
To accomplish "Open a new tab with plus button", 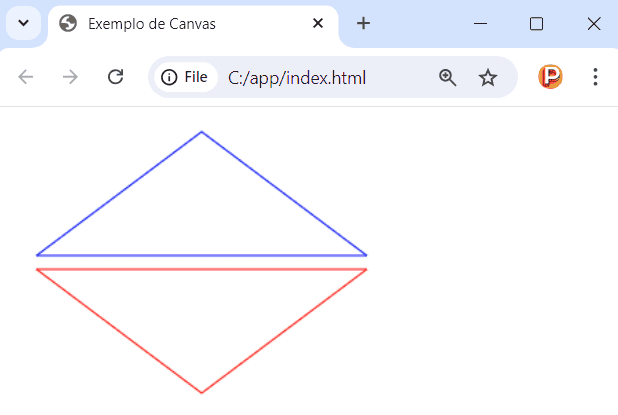I will [x=364, y=24].
